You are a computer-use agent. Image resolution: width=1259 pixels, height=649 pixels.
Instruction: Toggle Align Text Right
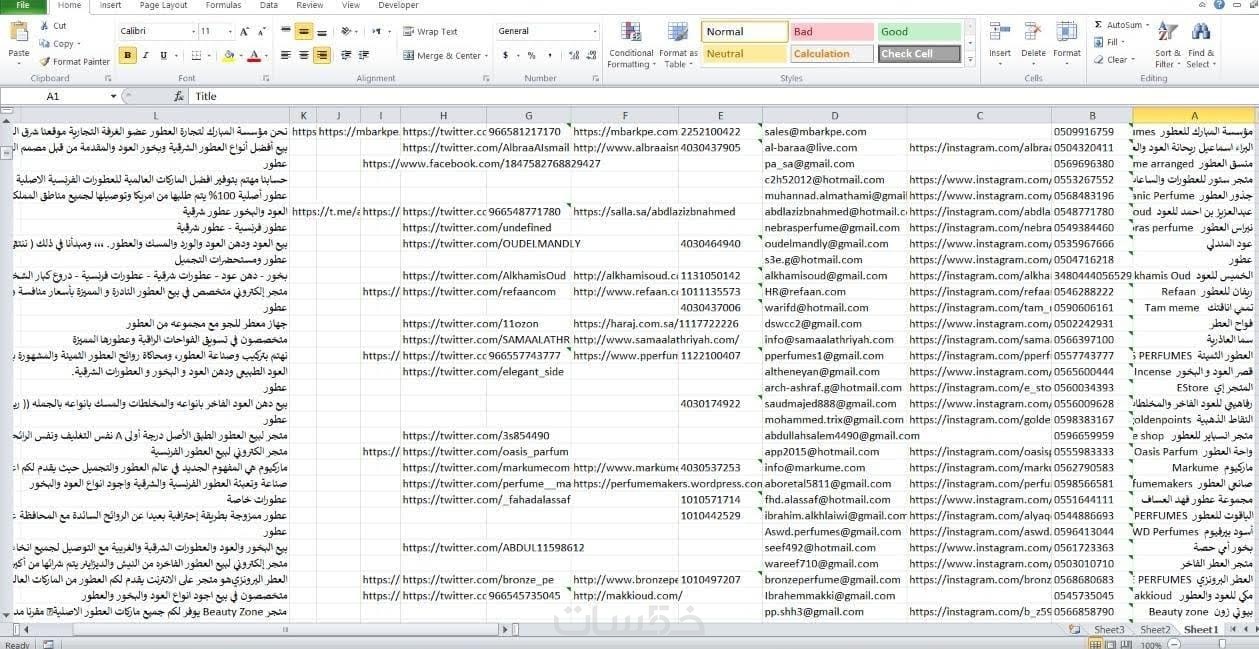coord(321,56)
